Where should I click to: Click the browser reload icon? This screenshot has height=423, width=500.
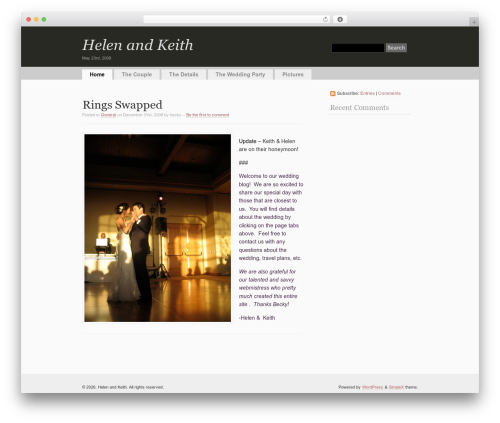(x=325, y=19)
